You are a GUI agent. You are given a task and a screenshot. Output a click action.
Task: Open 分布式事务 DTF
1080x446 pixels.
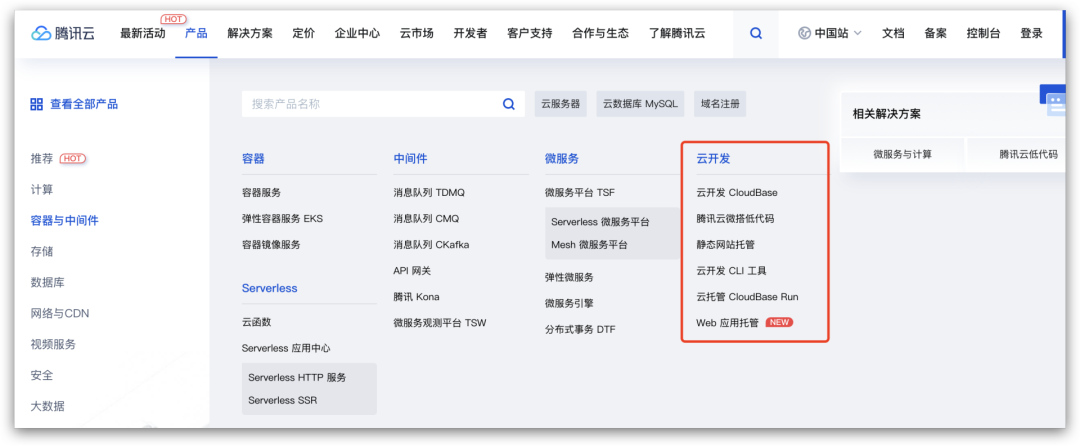[580, 330]
